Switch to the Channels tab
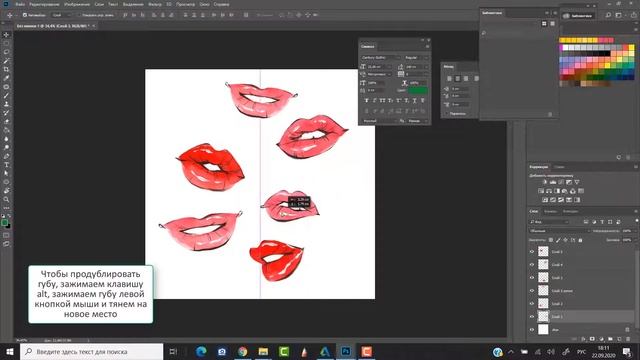 [550, 211]
